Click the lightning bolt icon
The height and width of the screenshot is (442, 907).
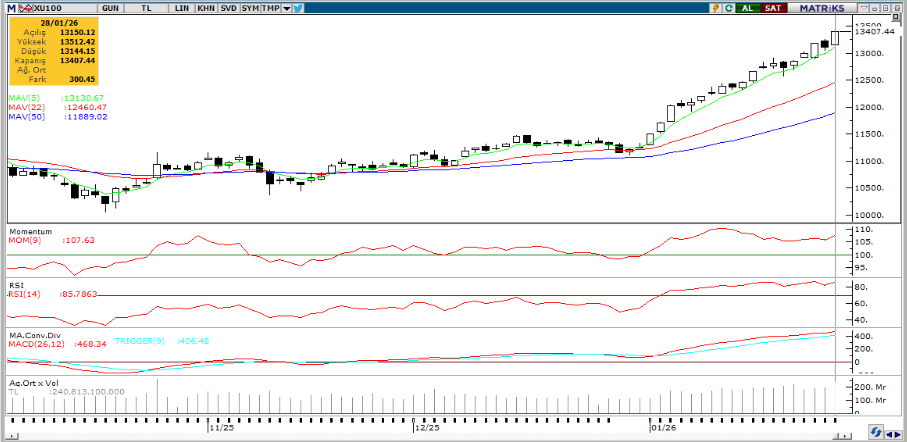point(715,8)
